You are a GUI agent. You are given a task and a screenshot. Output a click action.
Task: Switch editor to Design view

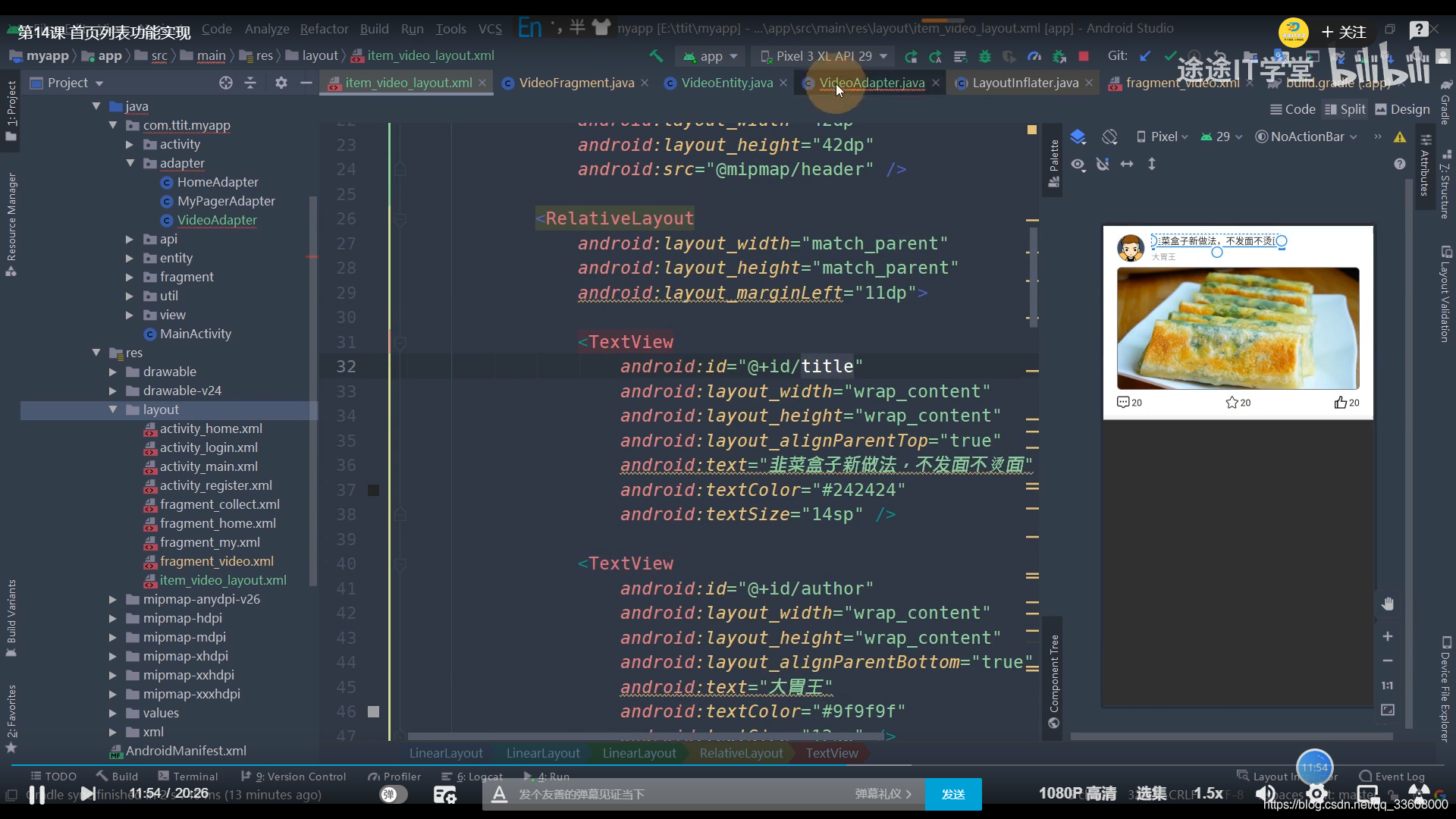pyautogui.click(x=1402, y=109)
